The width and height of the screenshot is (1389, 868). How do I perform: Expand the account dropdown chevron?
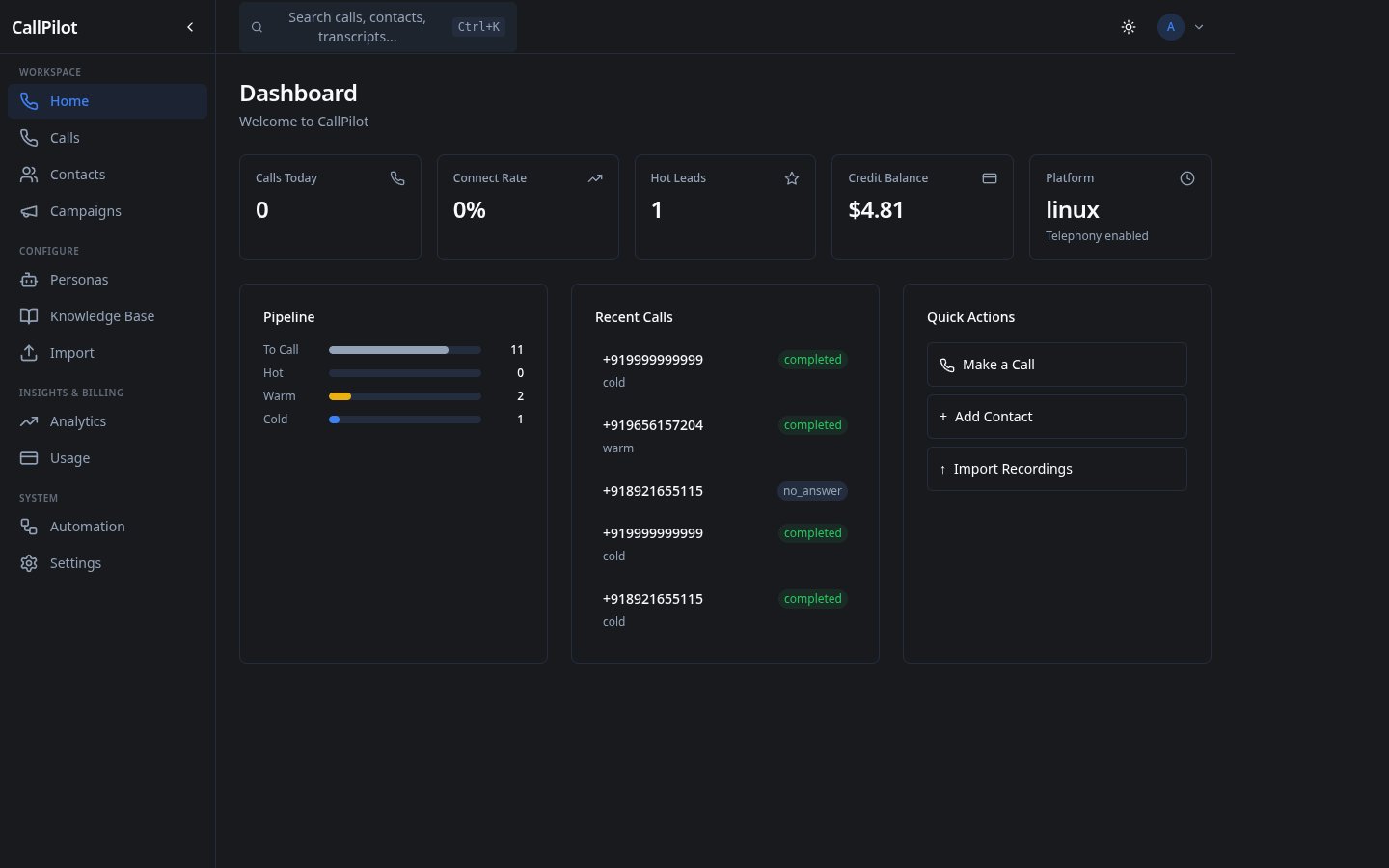pos(1199,27)
